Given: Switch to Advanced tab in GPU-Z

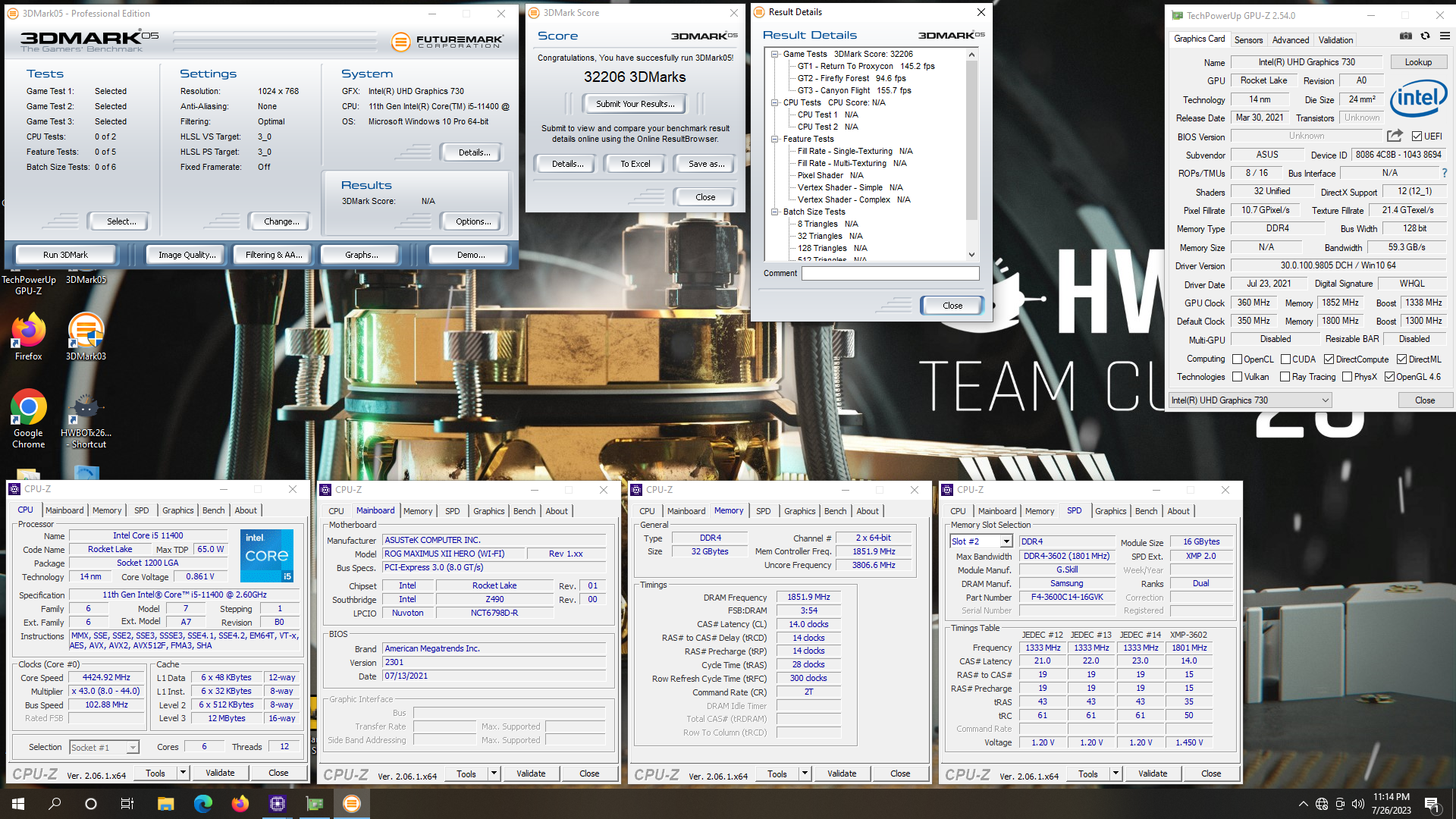Looking at the screenshot, I should coord(1290,40).
